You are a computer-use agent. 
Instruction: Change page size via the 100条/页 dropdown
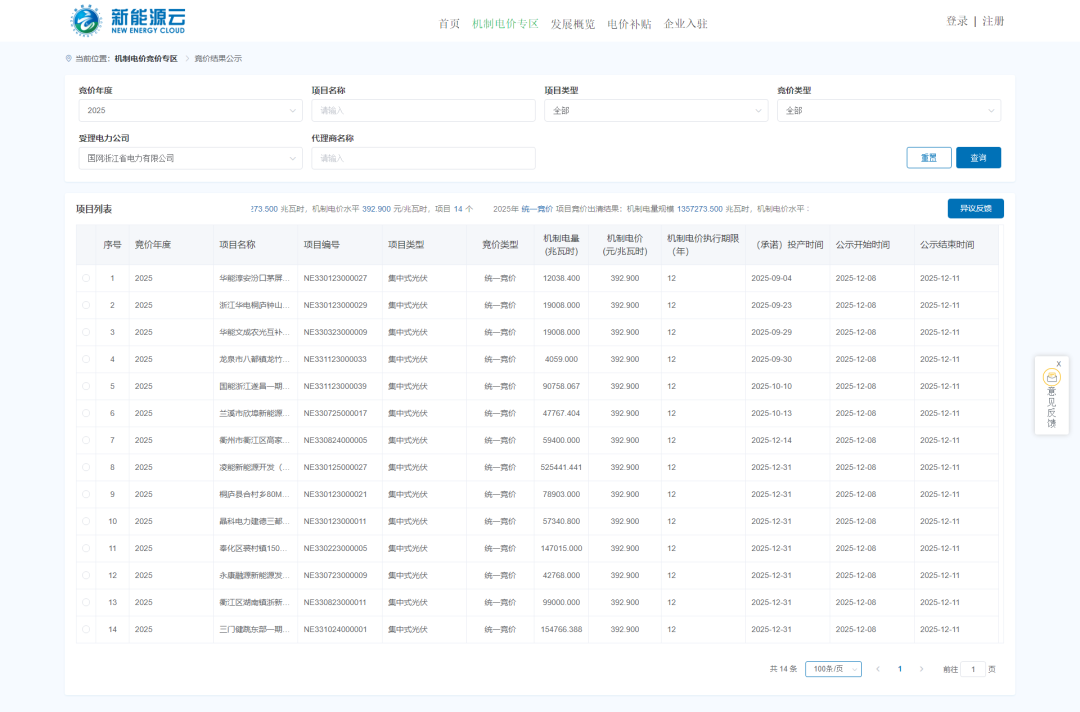click(831, 668)
